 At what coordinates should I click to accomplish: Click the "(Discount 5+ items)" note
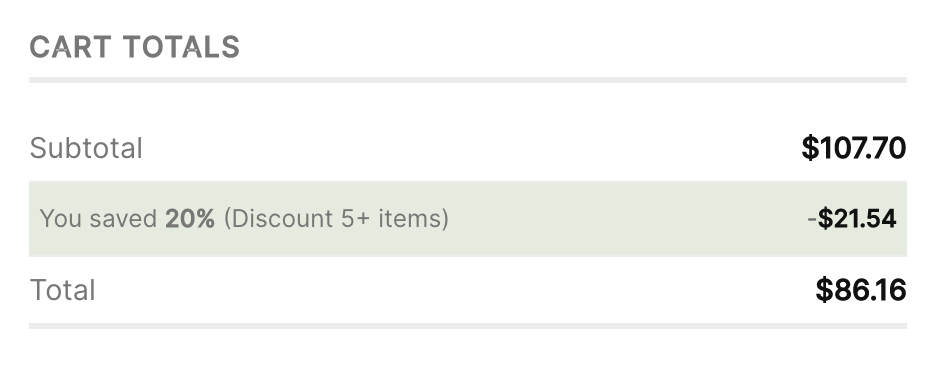coord(336,219)
